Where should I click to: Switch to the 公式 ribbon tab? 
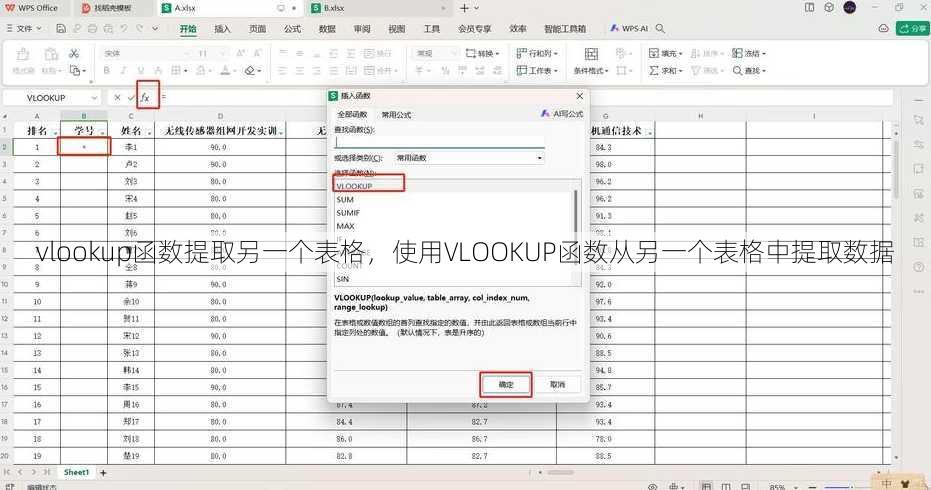point(292,29)
